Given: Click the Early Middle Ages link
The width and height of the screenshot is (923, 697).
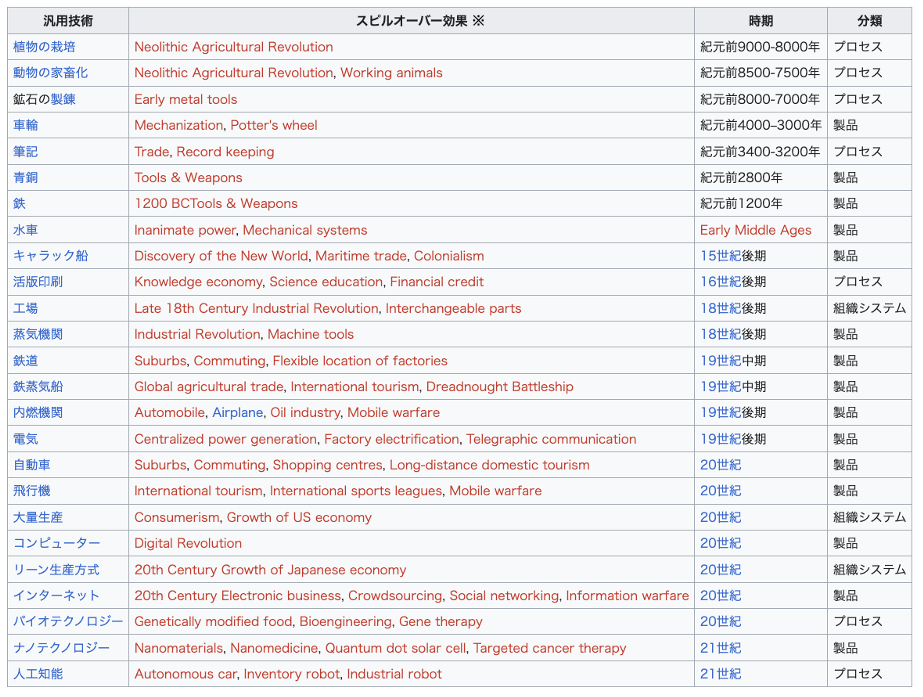Looking at the screenshot, I should point(755,230).
